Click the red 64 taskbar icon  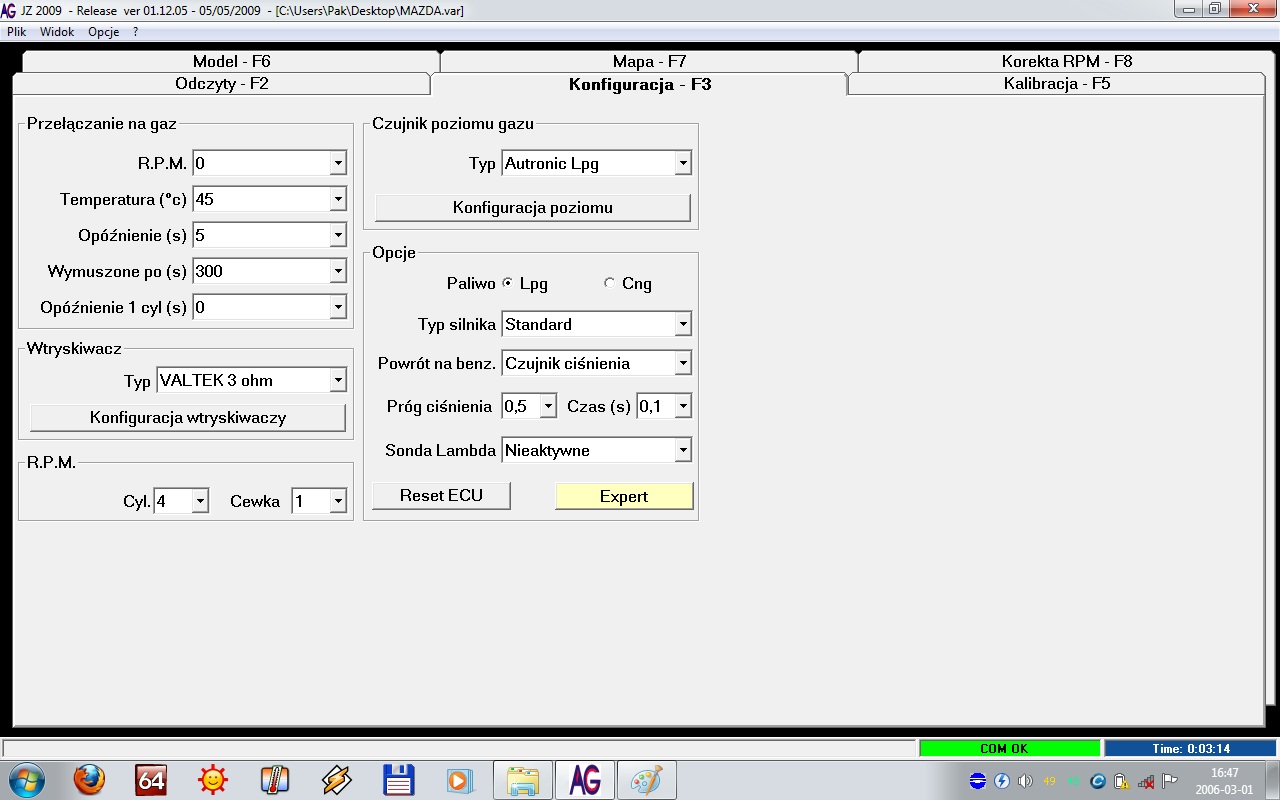tap(151, 779)
